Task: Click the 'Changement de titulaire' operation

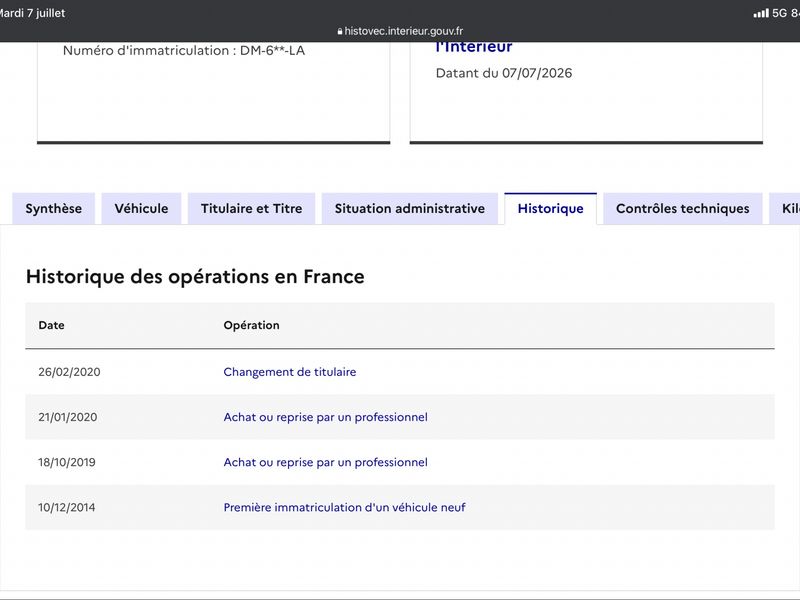Action: [x=290, y=372]
